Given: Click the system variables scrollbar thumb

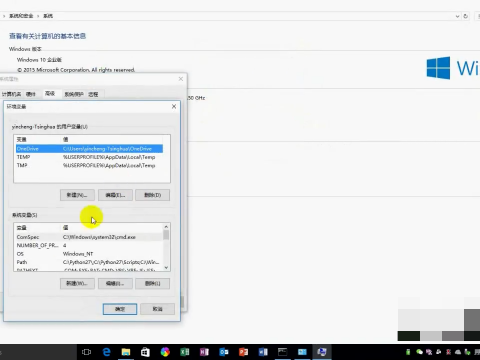Looking at the screenshot, I should click(166, 235).
